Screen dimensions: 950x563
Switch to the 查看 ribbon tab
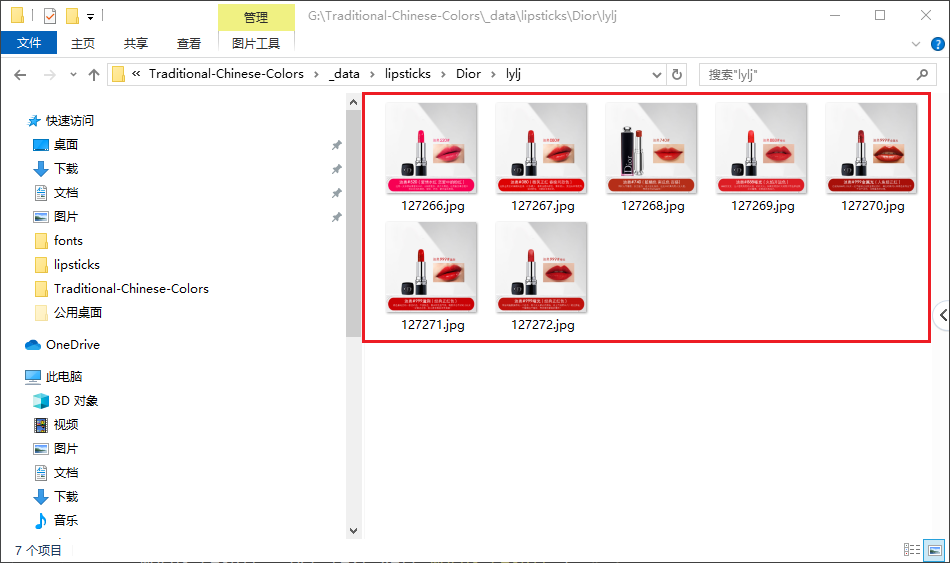(188, 43)
